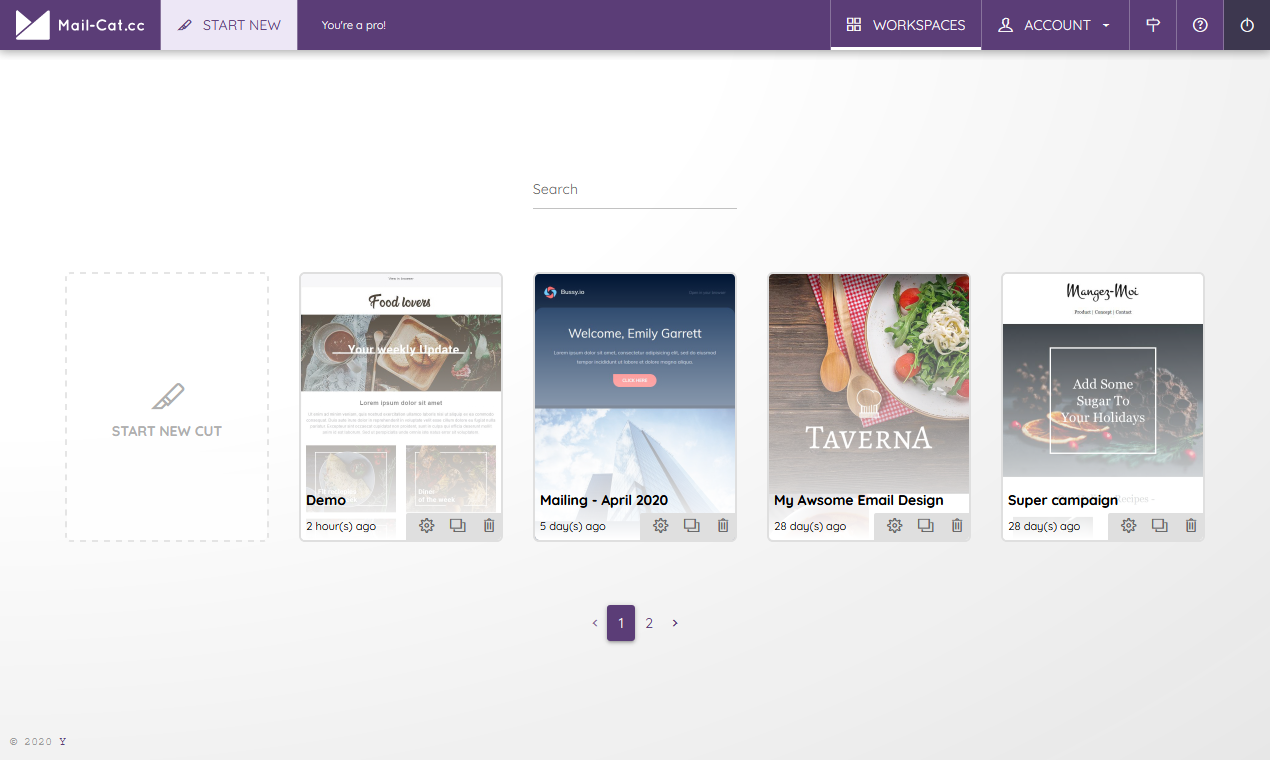
Task: Delete the Demo template with trash icon
Action: (x=488, y=525)
